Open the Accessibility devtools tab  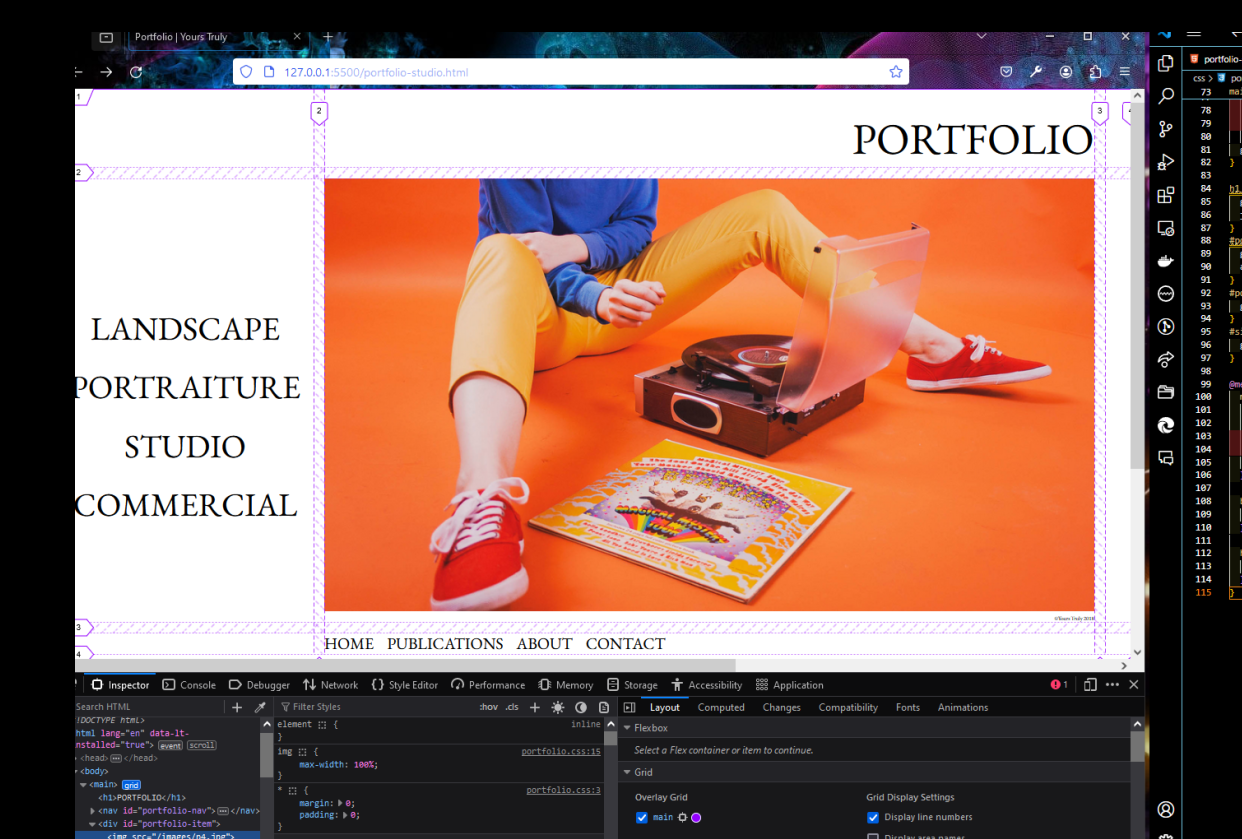tap(707, 685)
